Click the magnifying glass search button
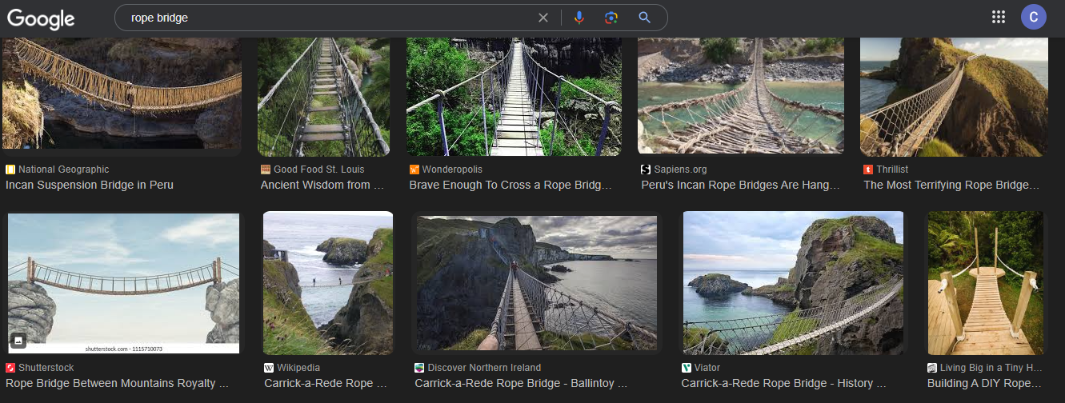Viewport: 1065px width, 403px height. click(645, 18)
